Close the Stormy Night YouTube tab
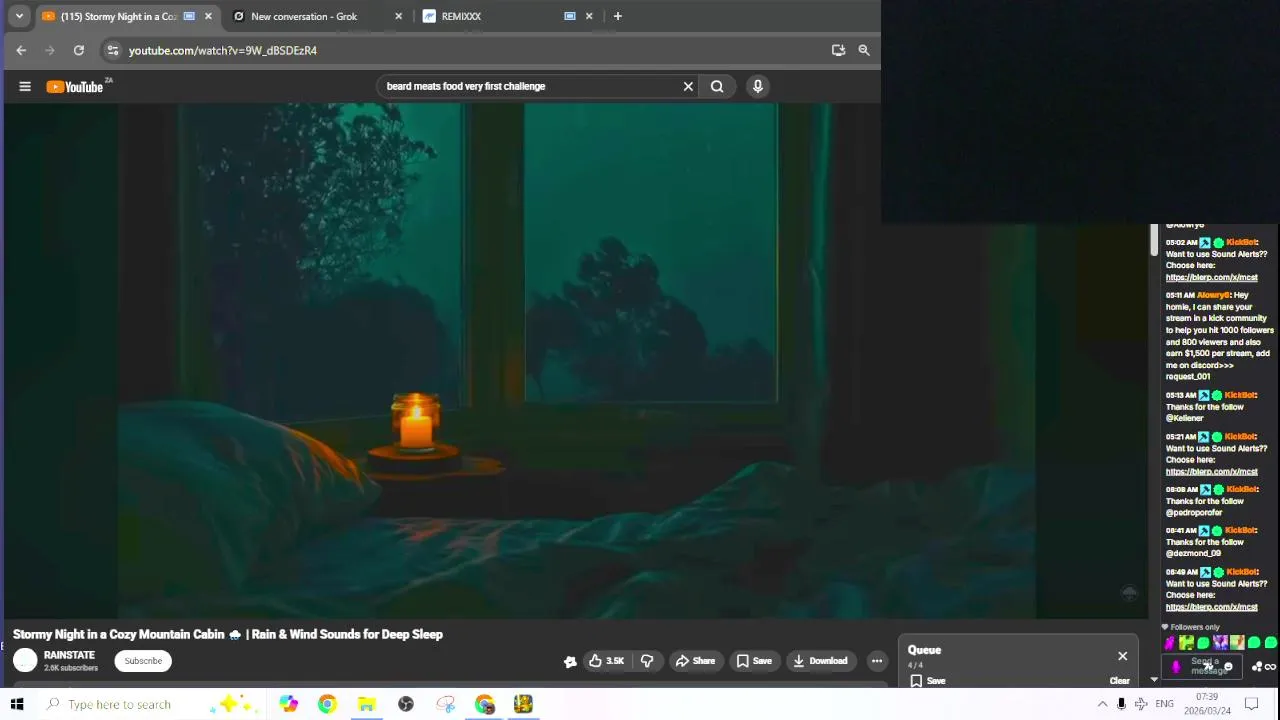The image size is (1280, 720). click(x=208, y=16)
